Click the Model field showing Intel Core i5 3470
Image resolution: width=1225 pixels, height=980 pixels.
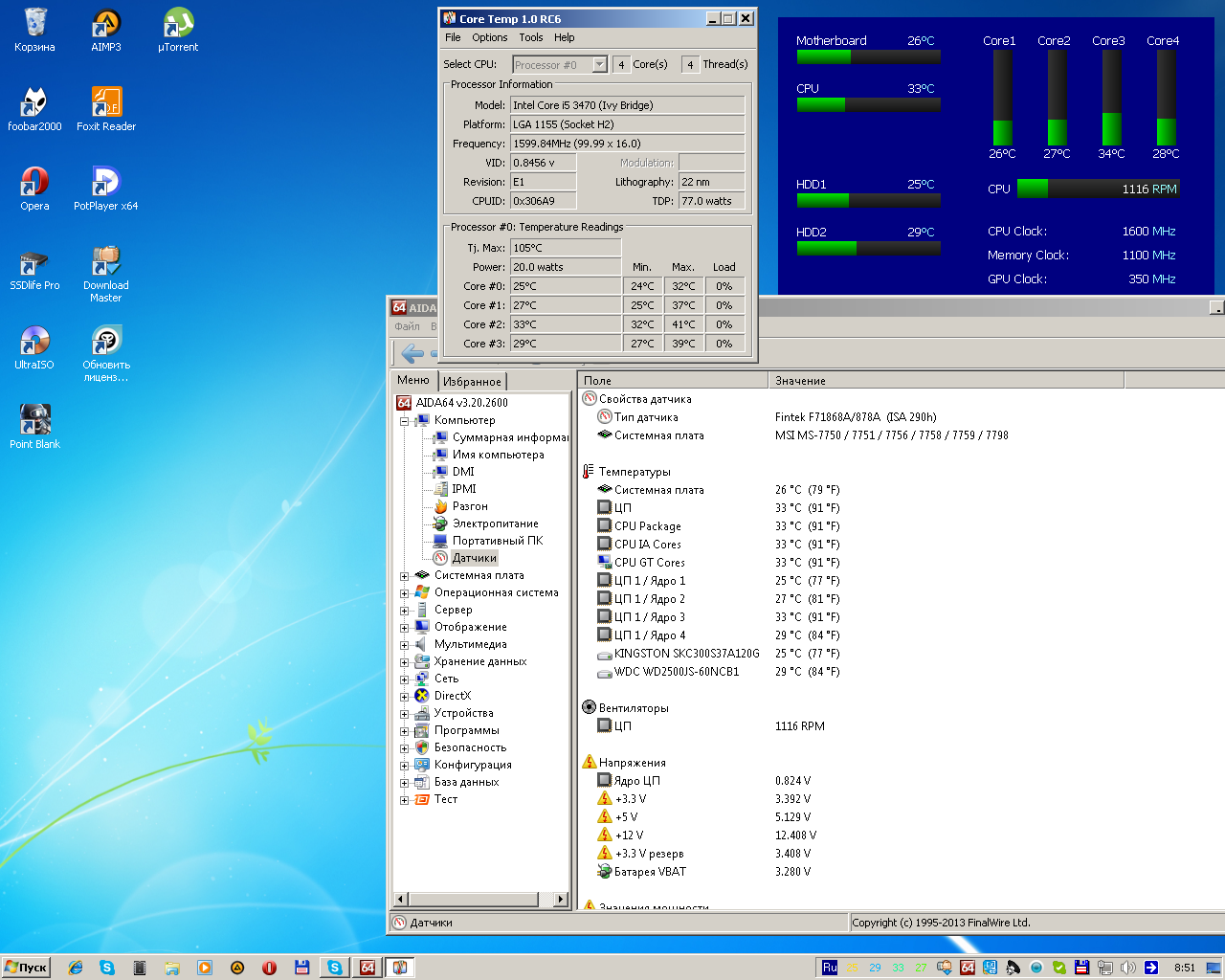(x=627, y=105)
